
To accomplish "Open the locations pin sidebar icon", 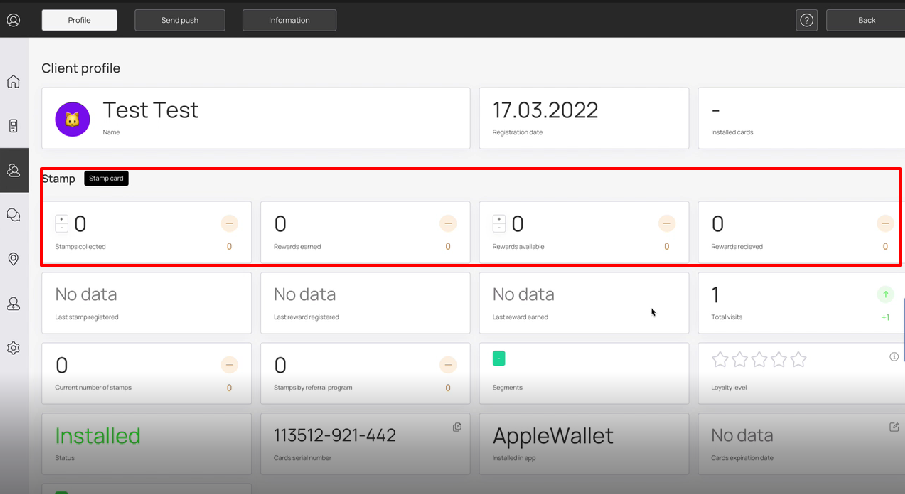I will click(13, 259).
